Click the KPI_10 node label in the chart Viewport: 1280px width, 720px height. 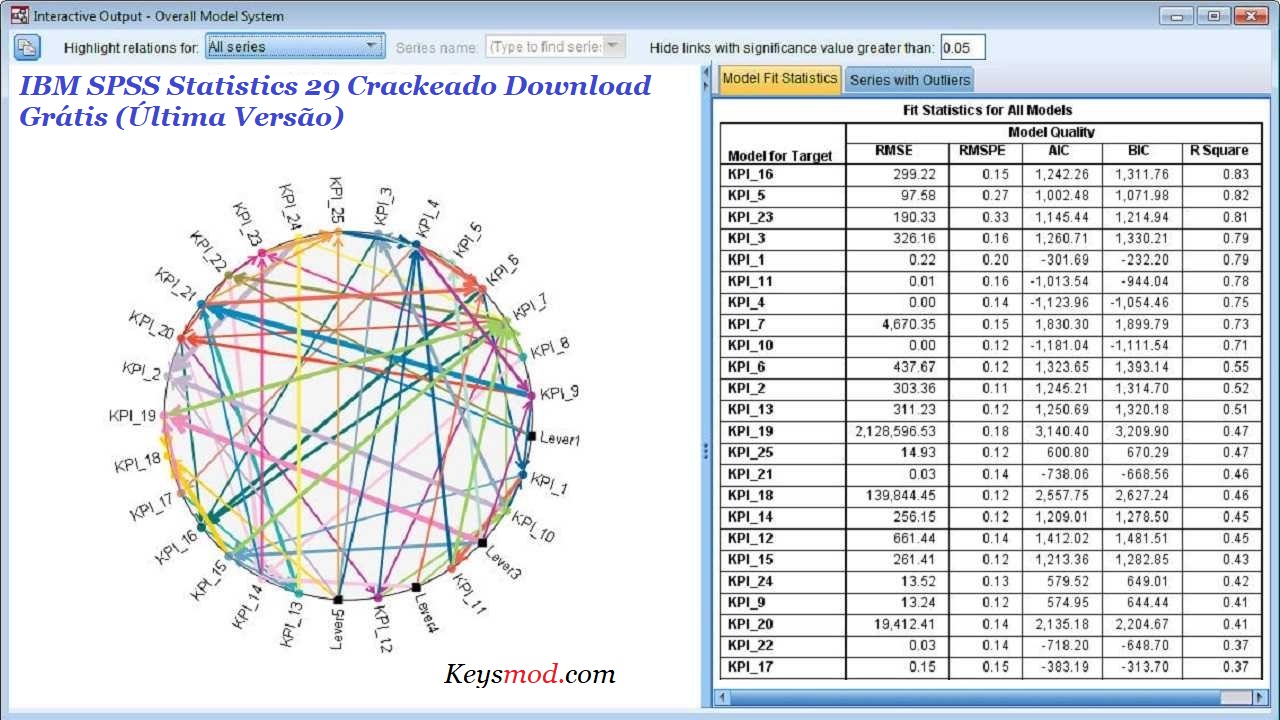click(535, 528)
